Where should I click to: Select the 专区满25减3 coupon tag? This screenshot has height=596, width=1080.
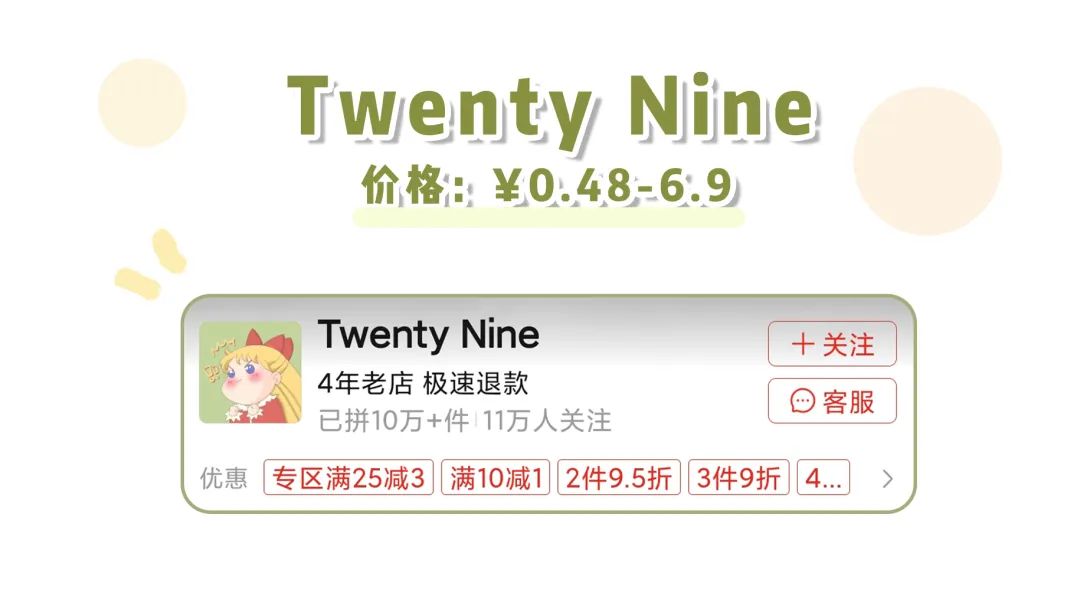(349, 477)
